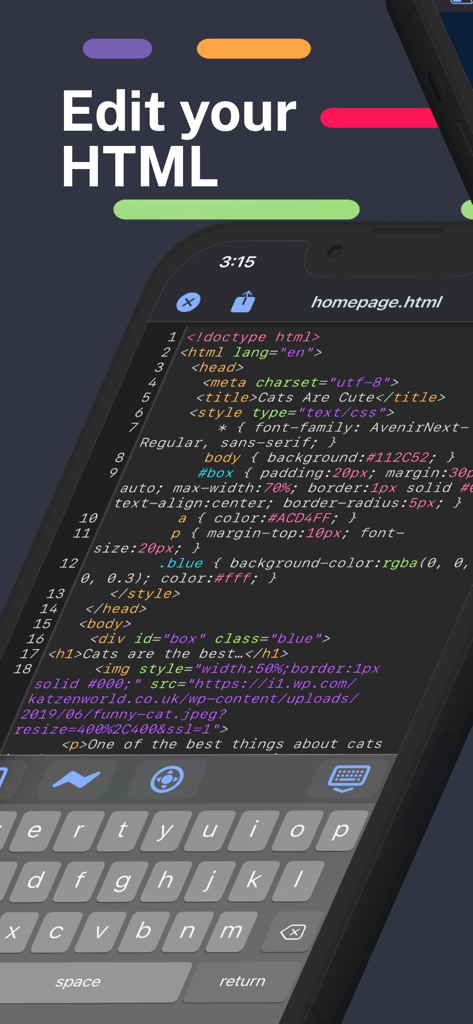
Task: Tap the 'j' key
Action: [210, 882]
